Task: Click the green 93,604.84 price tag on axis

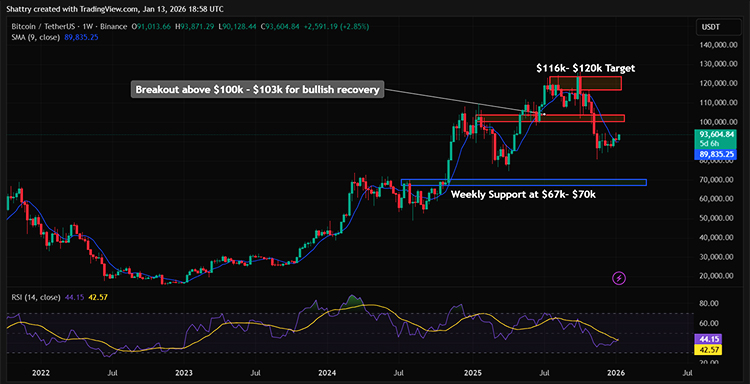Action: pos(716,135)
